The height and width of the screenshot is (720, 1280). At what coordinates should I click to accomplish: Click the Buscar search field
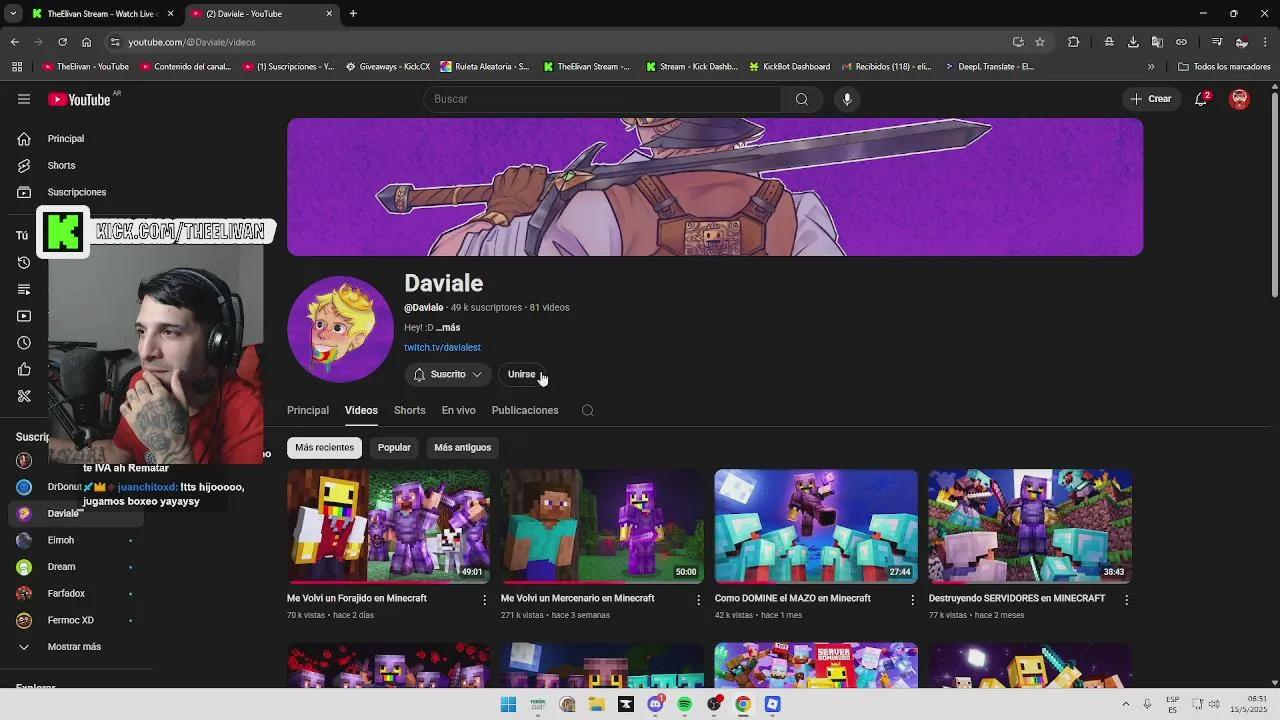(x=603, y=99)
